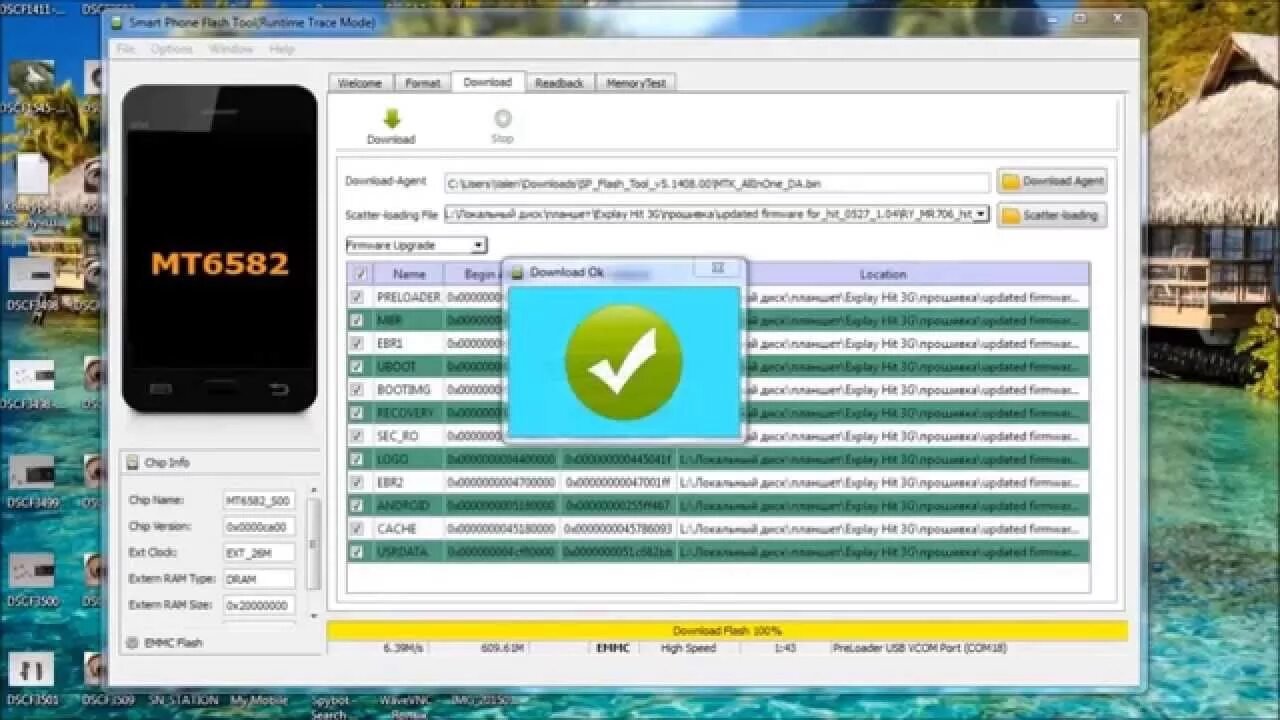Click the Download Agent button
This screenshot has height=720, width=1280.
(x=1052, y=181)
